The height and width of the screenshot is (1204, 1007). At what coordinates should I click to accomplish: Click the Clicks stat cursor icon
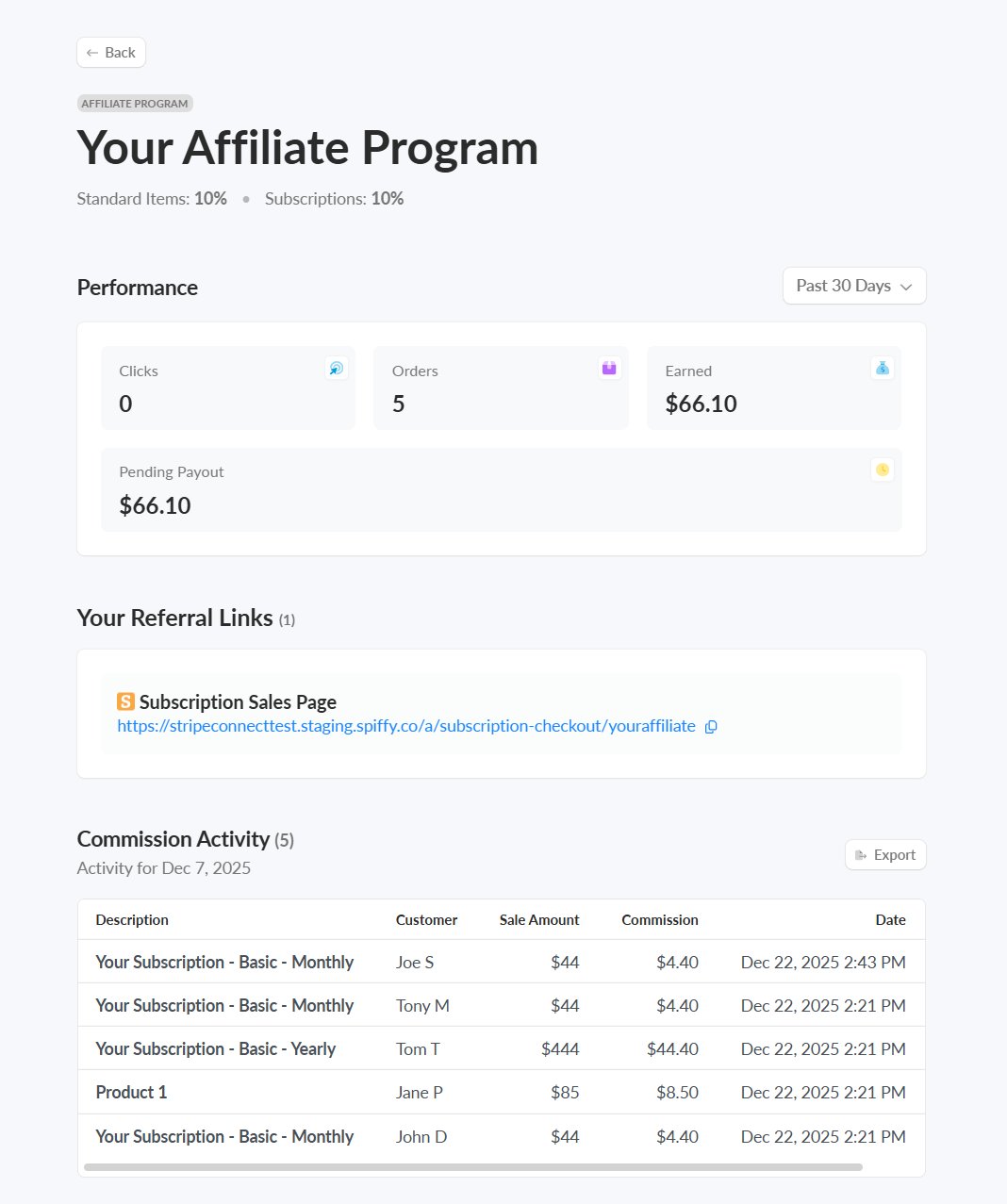(336, 369)
